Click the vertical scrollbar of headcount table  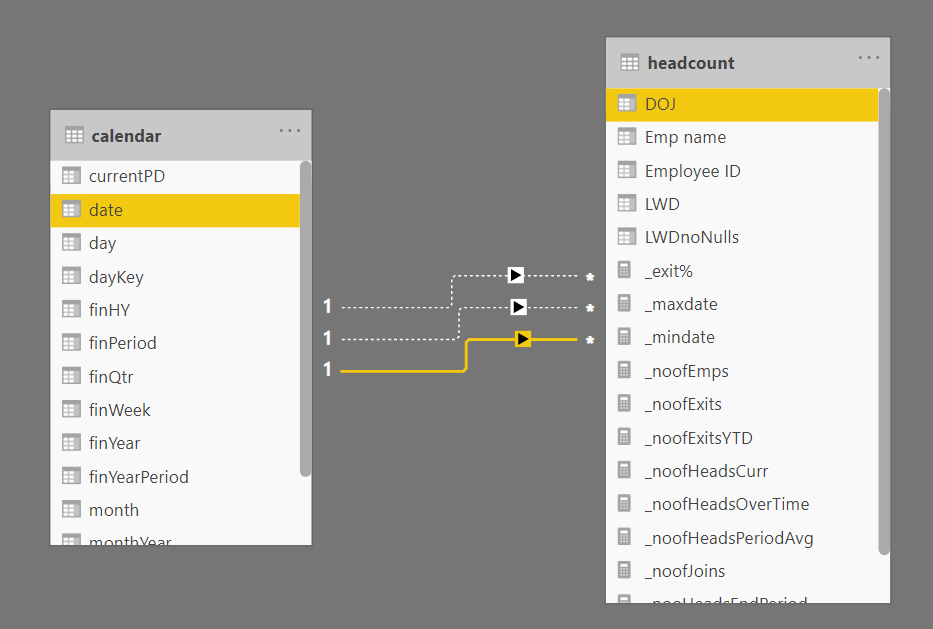click(x=884, y=322)
